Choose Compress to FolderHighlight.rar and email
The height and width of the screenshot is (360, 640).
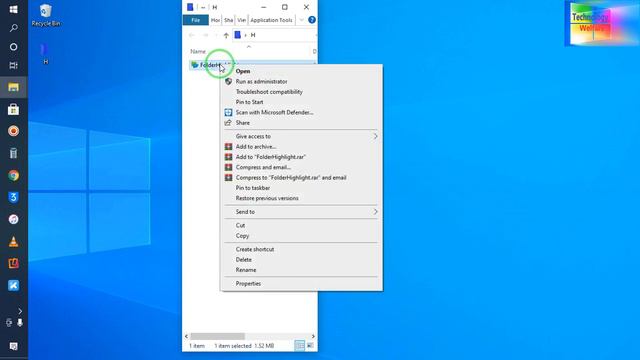[x=291, y=178]
